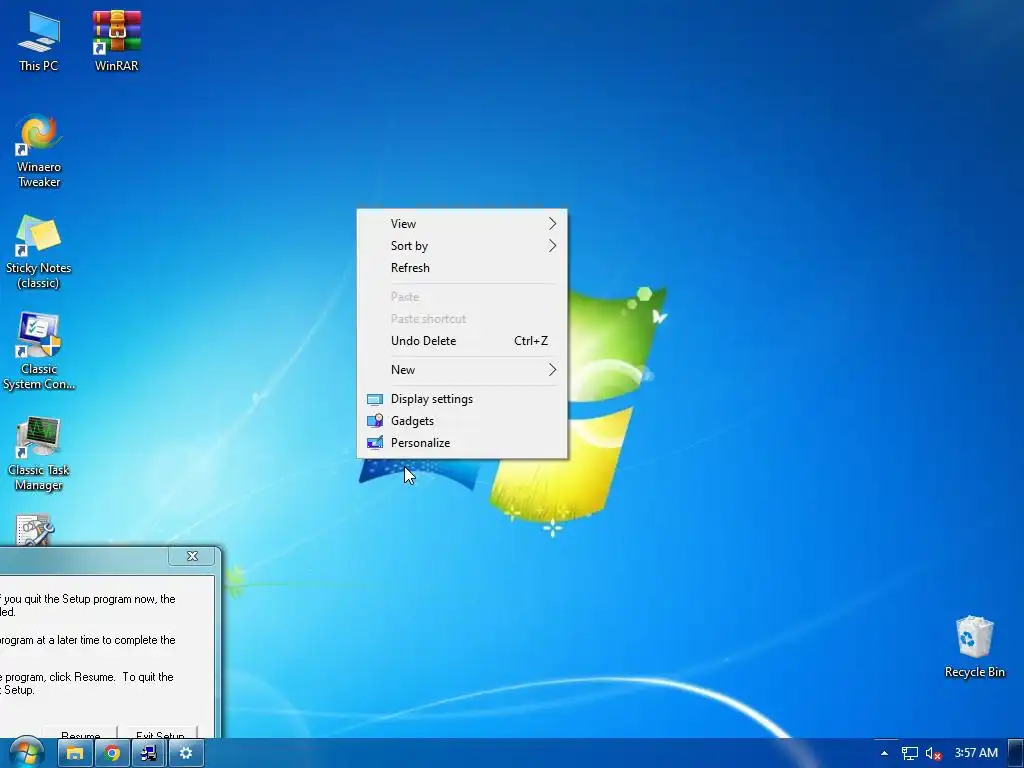Image resolution: width=1024 pixels, height=768 pixels.
Task: Click the muted volume tray icon
Action: 933,753
